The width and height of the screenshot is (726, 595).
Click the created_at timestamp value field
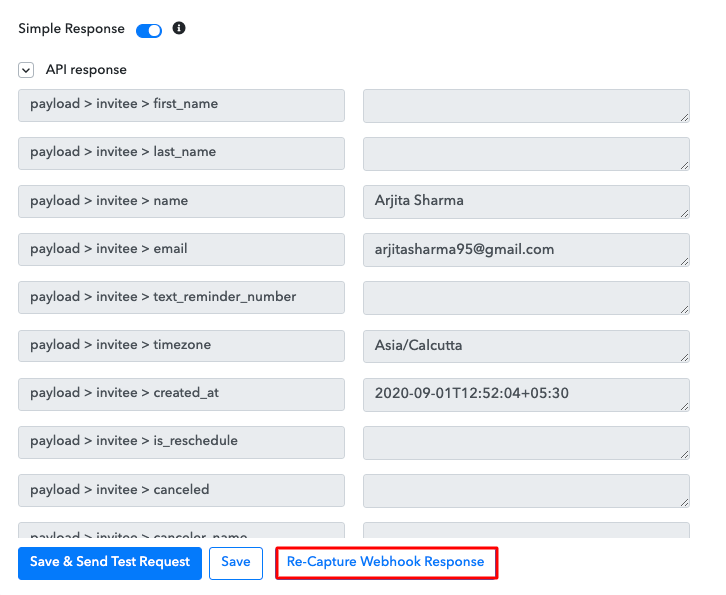pos(525,393)
